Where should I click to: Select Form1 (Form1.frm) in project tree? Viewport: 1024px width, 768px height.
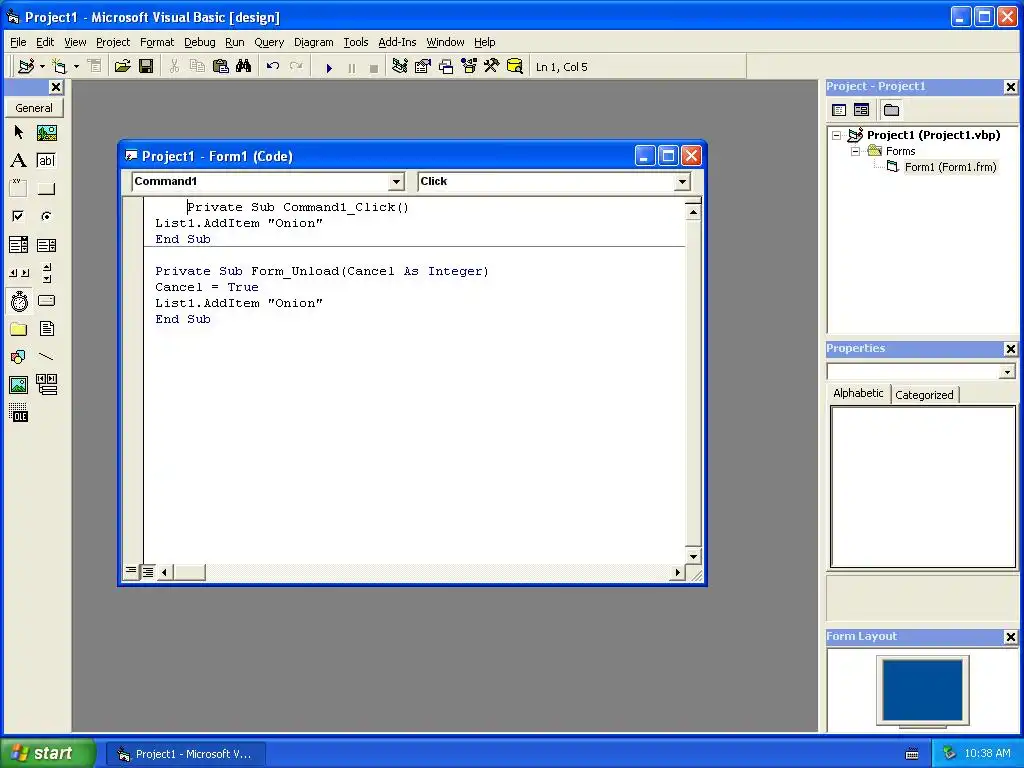pos(950,167)
